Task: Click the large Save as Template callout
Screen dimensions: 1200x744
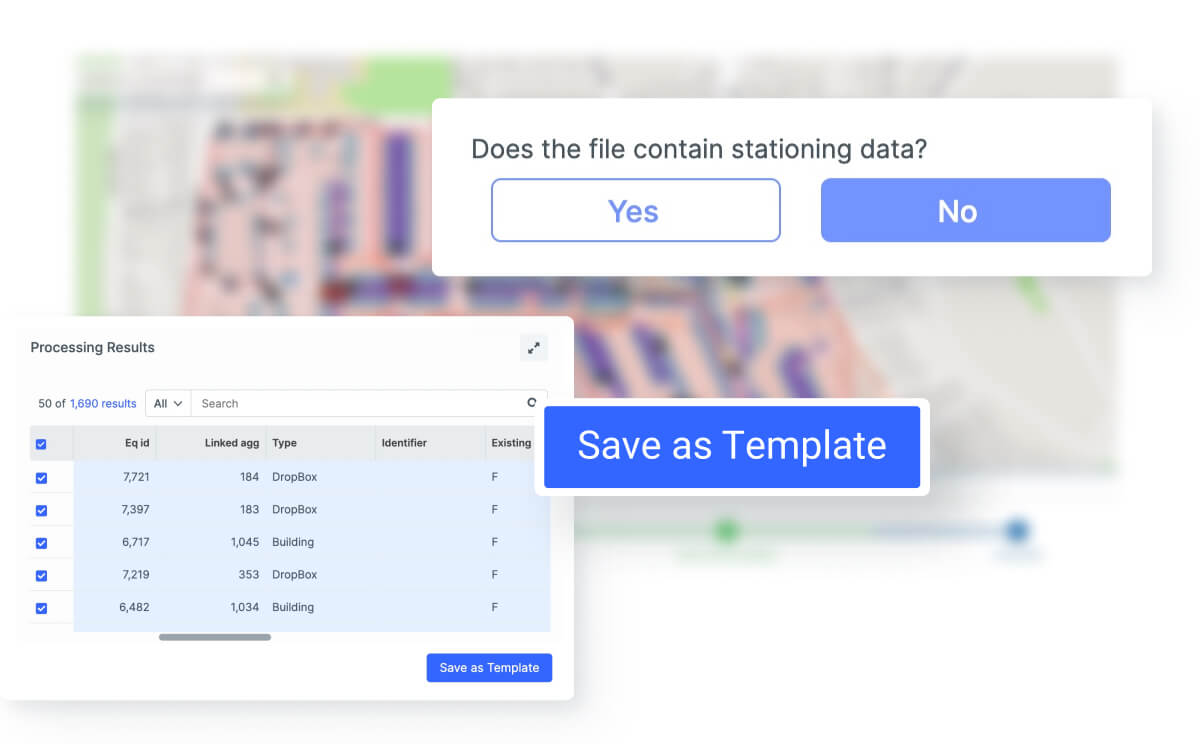Action: 731,446
